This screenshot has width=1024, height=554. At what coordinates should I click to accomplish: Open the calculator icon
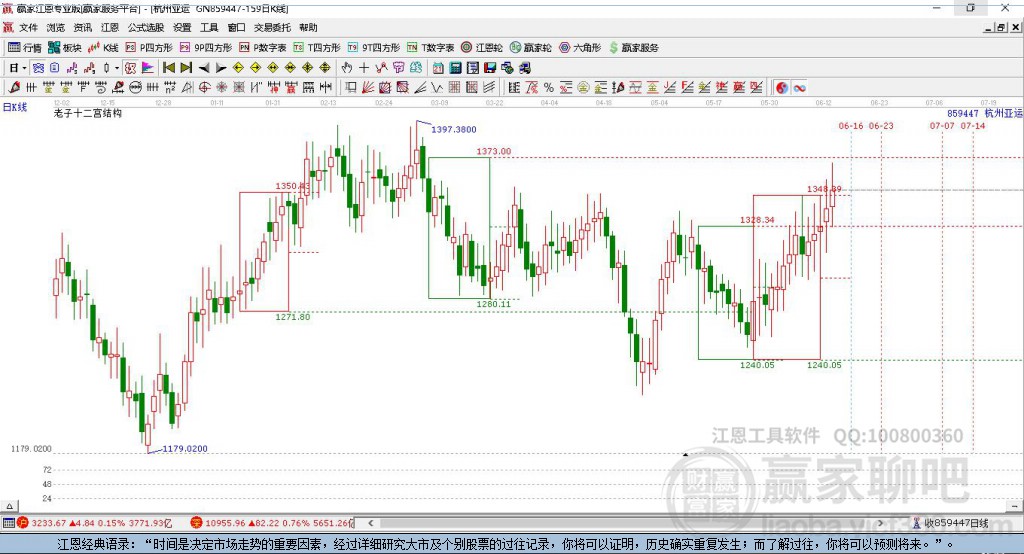pyautogui.click(x=455, y=68)
